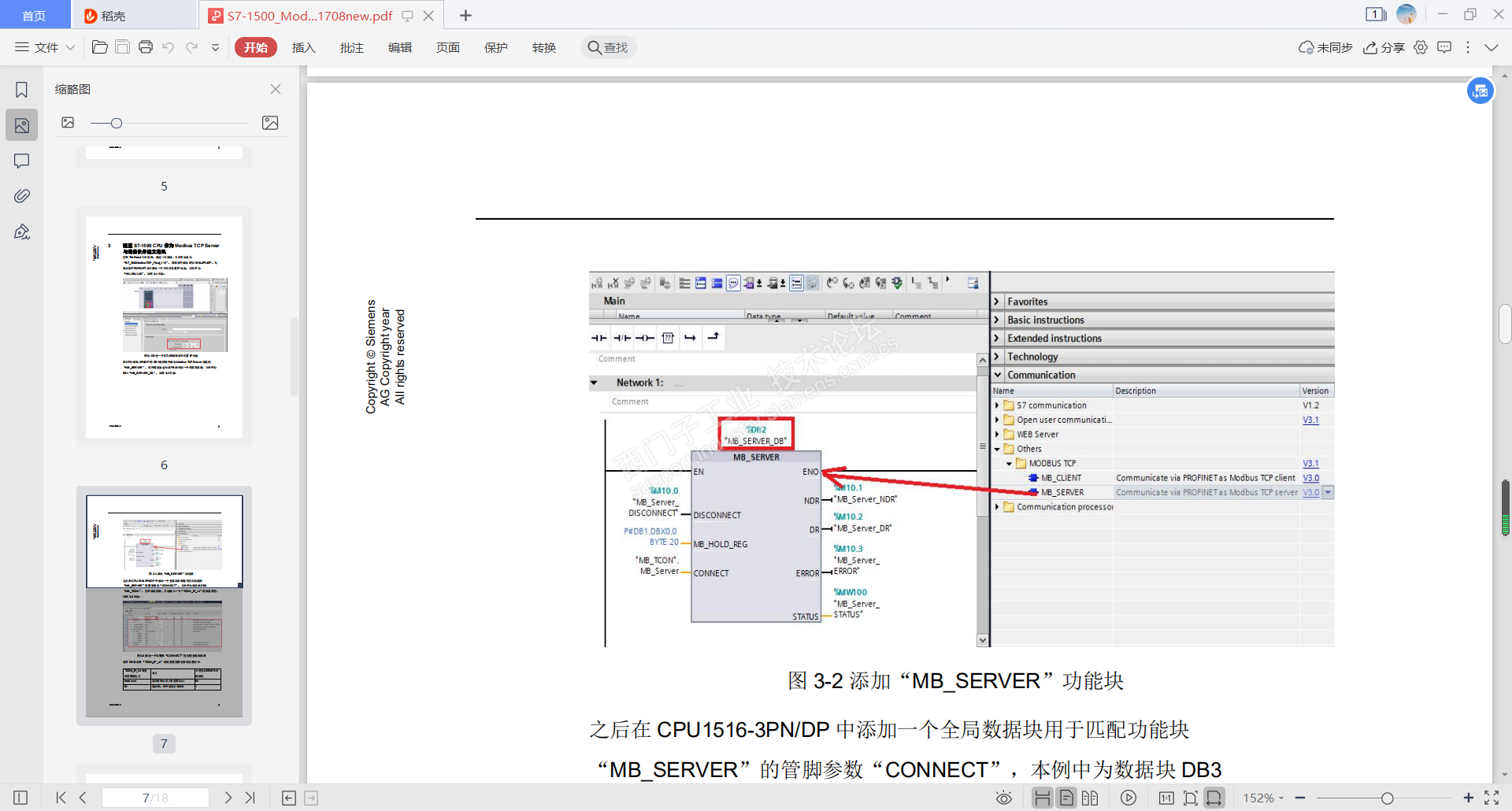Shrink thumbnails with small image icon
This screenshot has width=1512, height=811.
click(68, 123)
